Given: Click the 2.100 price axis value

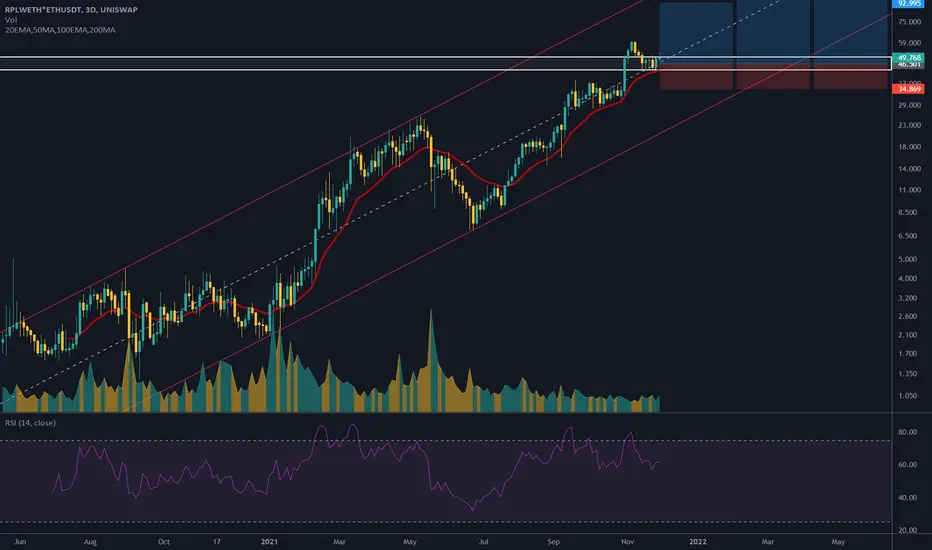Looking at the screenshot, I should click(908, 335).
